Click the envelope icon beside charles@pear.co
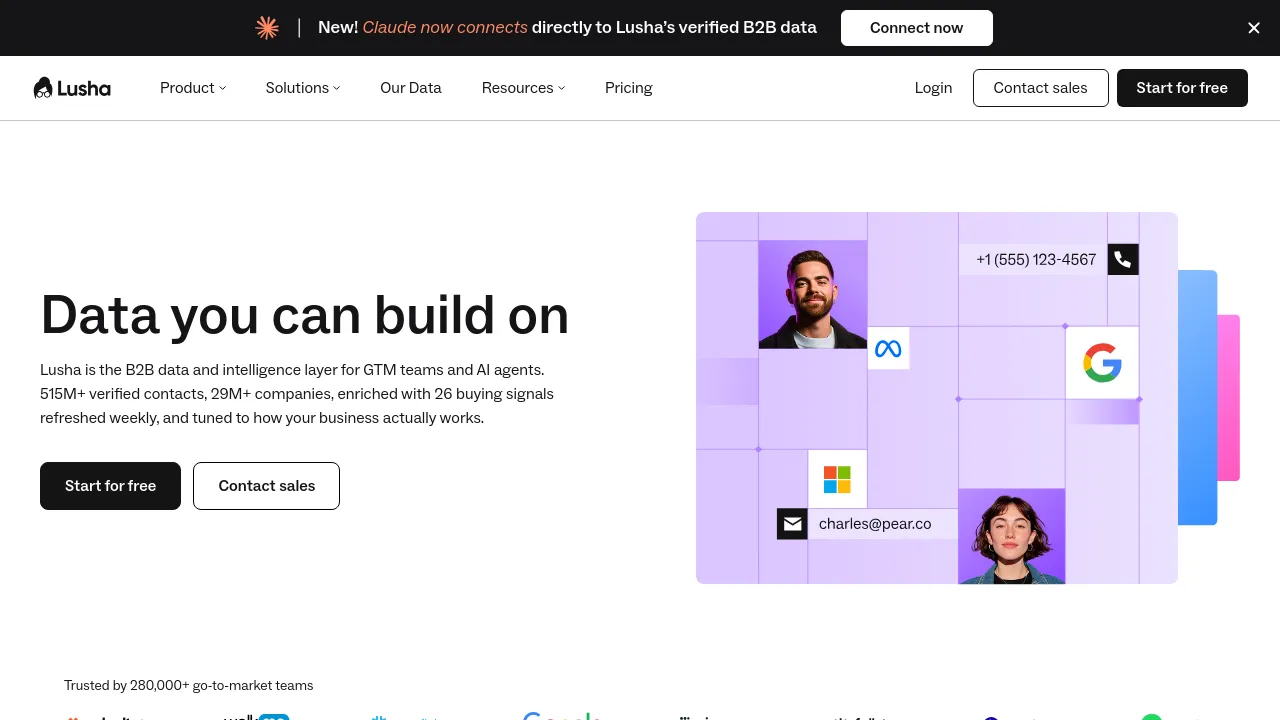 pos(792,524)
